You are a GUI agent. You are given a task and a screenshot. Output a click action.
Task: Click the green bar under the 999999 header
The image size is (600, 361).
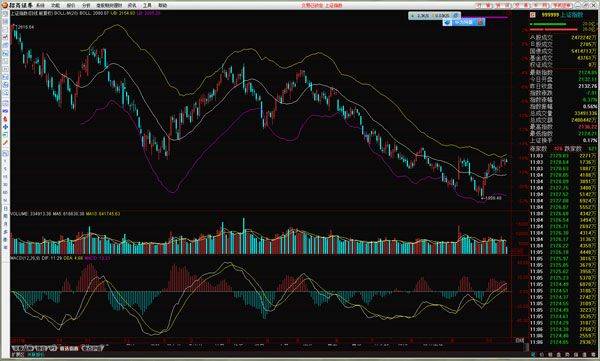click(x=548, y=24)
